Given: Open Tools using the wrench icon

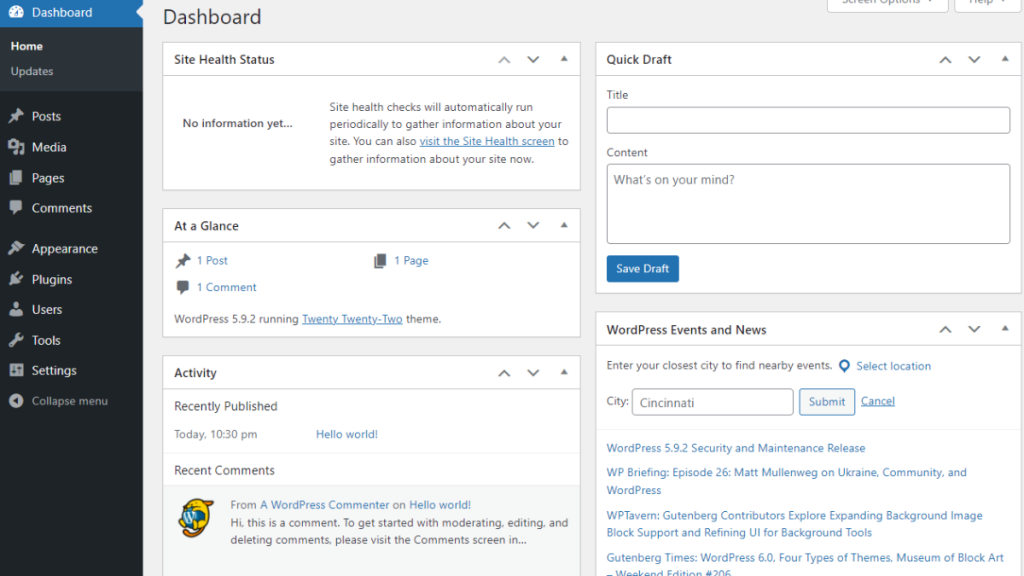Looking at the screenshot, I should coord(17,340).
